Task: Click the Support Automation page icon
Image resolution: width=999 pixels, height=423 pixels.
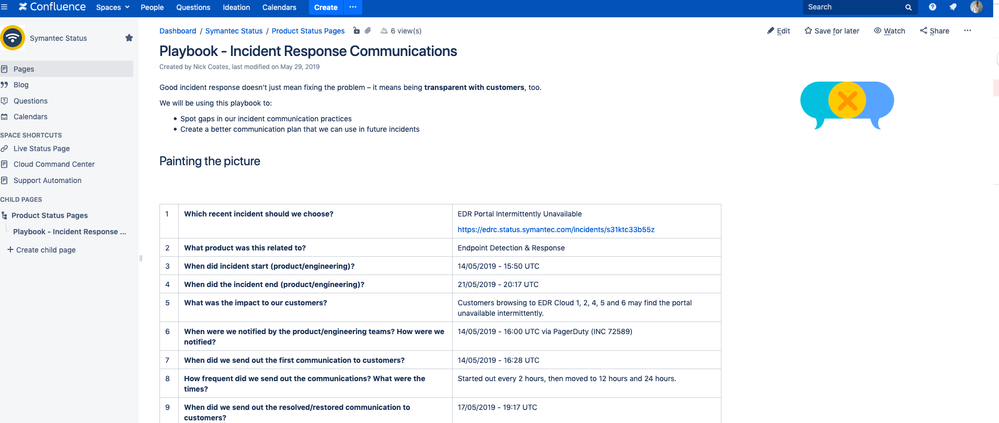Action: point(4,180)
